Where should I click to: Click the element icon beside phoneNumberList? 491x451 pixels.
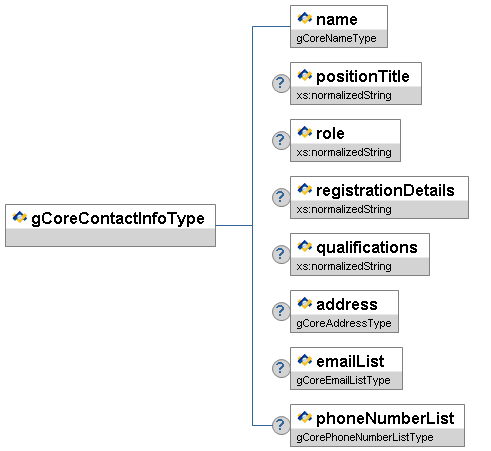coord(305,417)
